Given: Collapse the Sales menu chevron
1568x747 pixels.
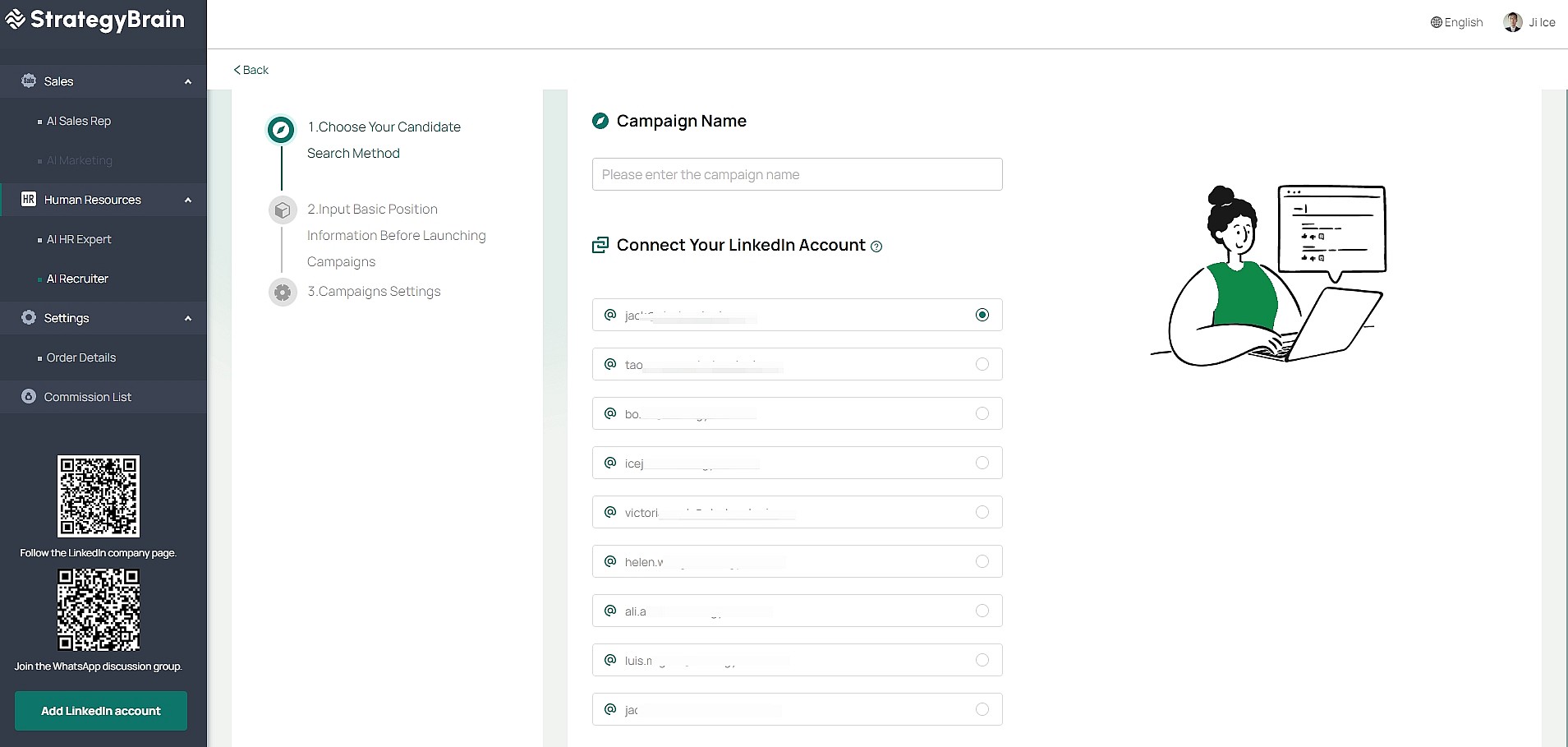Looking at the screenshot, I should click(188, 81).
